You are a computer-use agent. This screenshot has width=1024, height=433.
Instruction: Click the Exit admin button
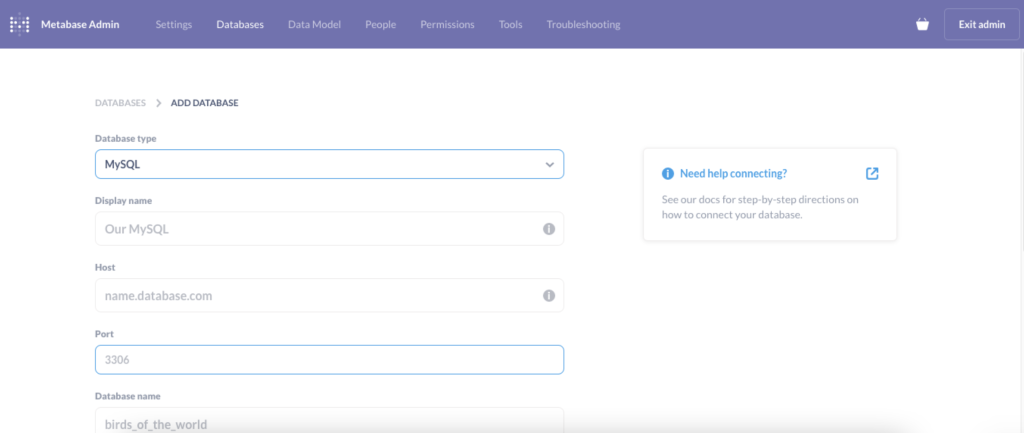(982, 25)
